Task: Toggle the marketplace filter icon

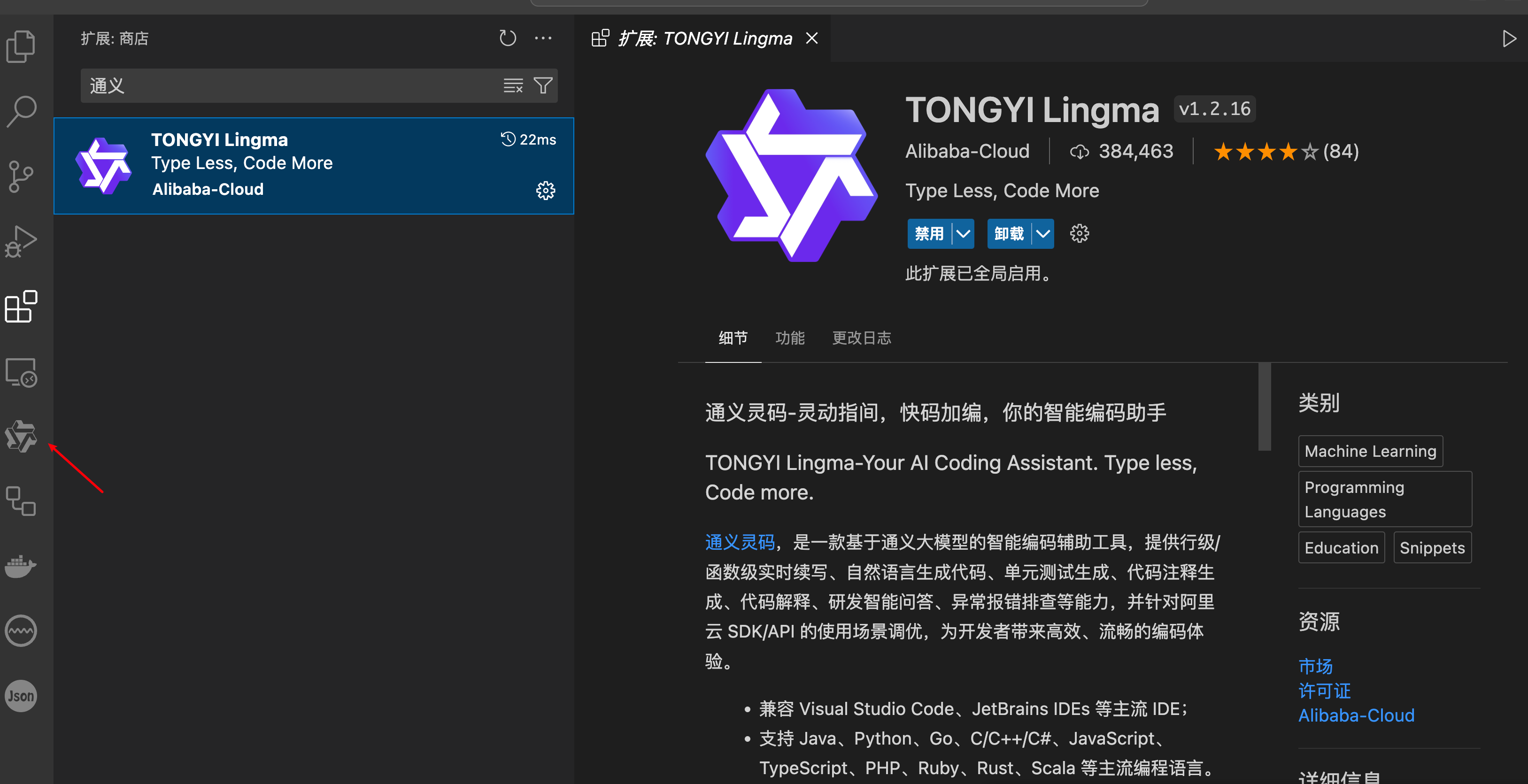Action: pyautogui.click(x=543, y=85)
